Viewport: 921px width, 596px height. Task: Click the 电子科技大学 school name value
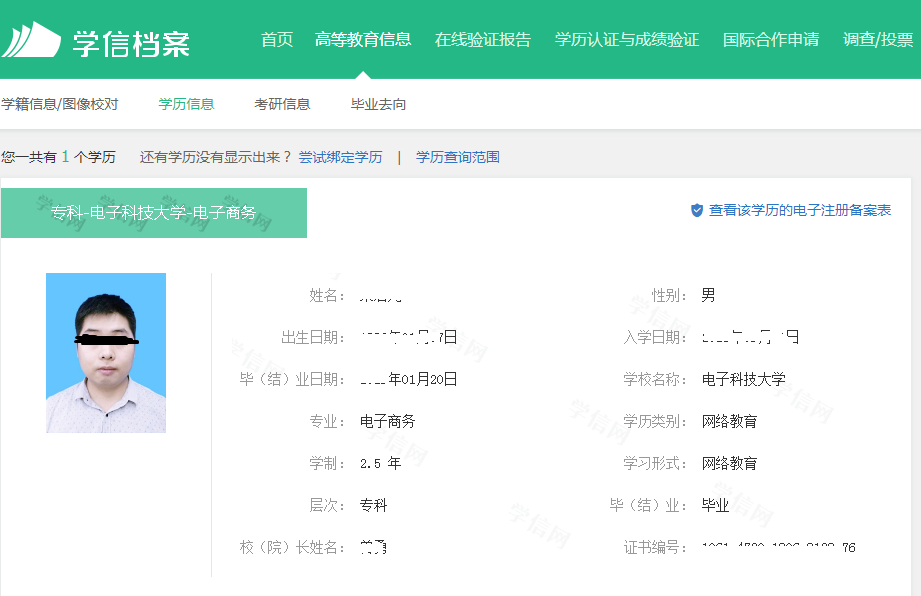pyautogui.click(x=744, y=380)
